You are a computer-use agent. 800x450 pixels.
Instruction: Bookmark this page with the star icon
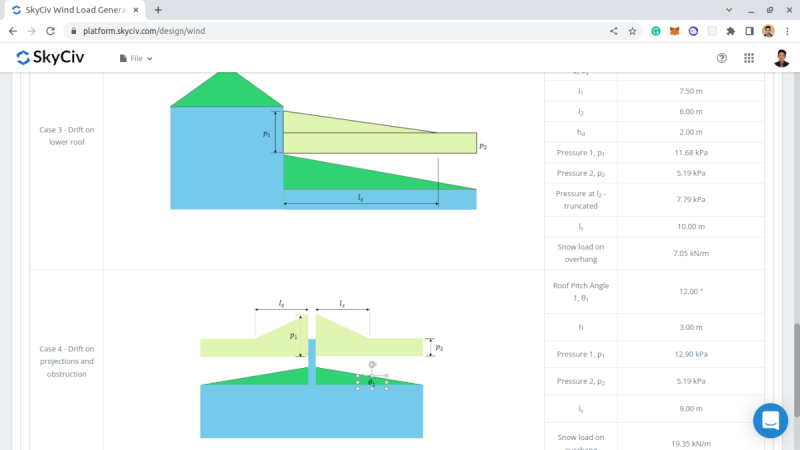(632, 31)
